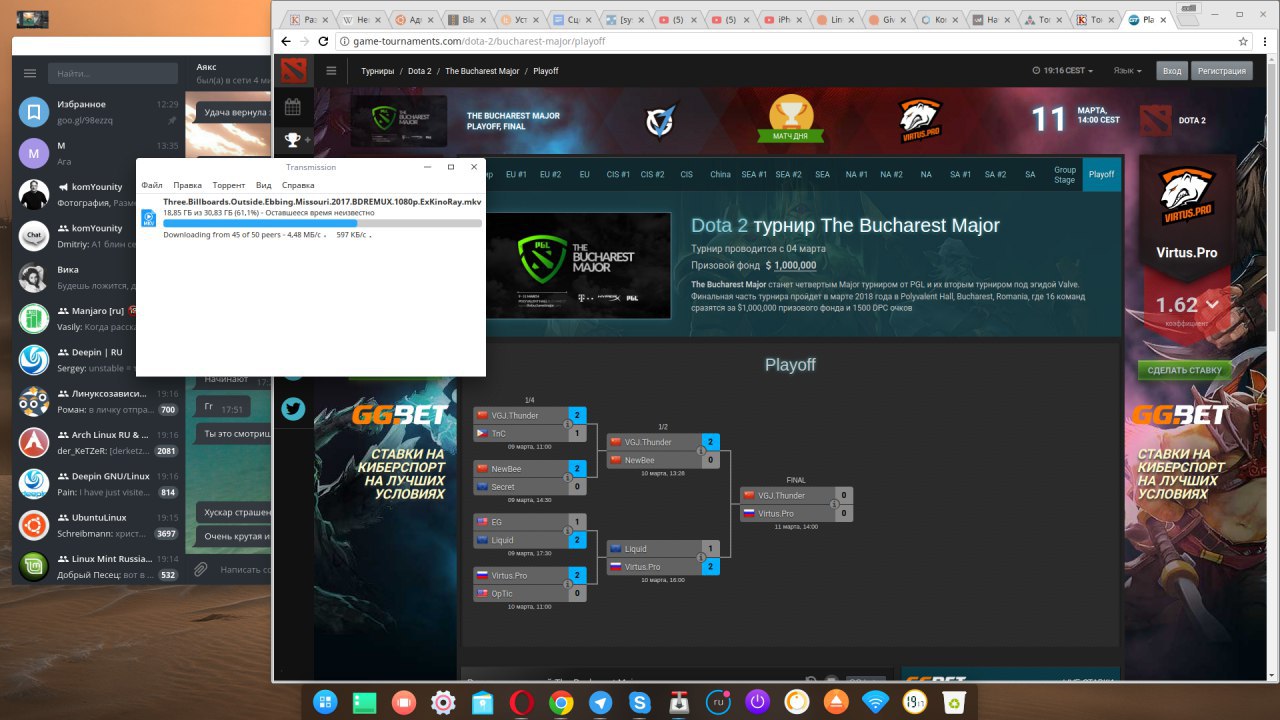Show info for the FINAL match
The image size is (1280, 720).
(x=835, y=504)
